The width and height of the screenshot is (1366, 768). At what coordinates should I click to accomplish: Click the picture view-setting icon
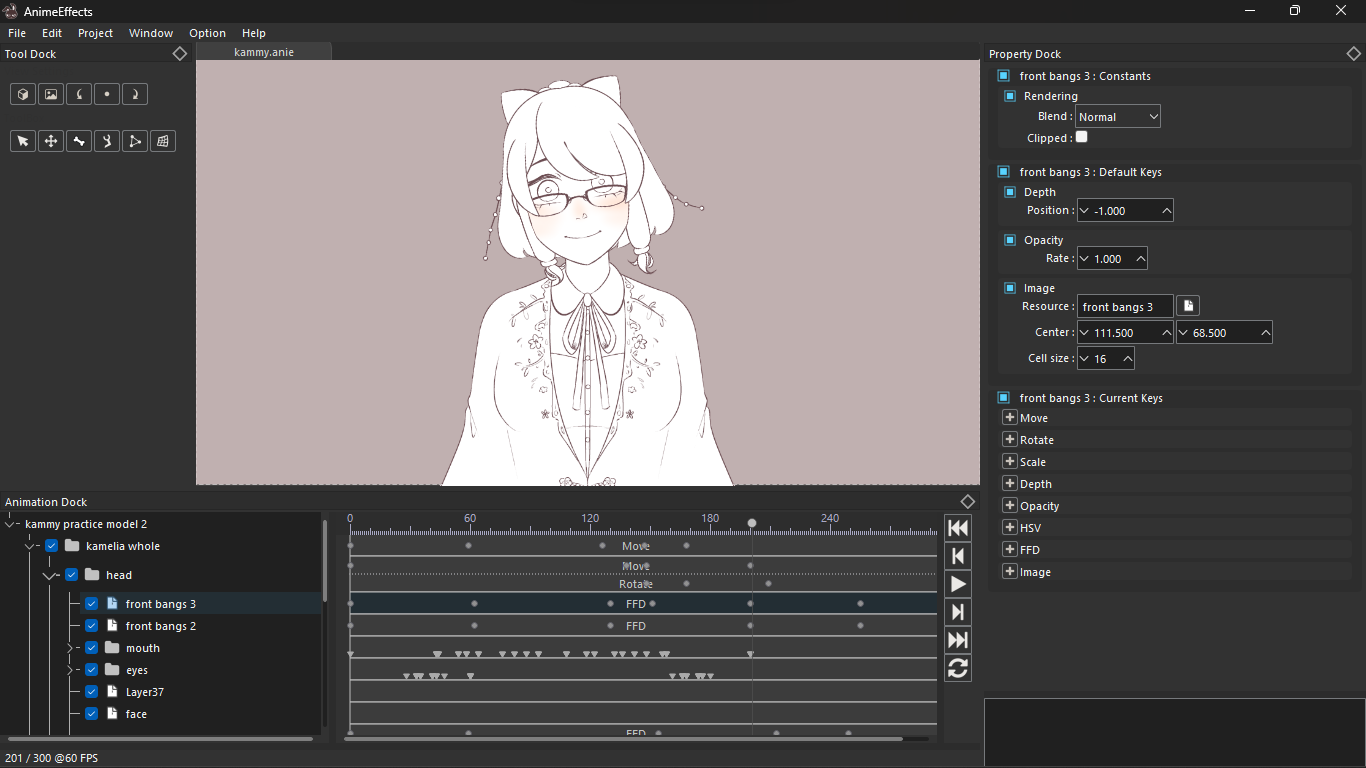[x=51, y=94]
